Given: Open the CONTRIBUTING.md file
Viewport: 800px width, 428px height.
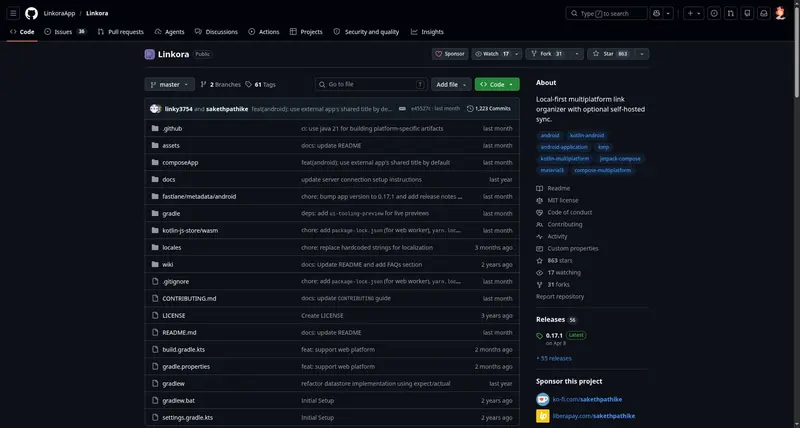Looking at the screenshot, I should (189, 298).
